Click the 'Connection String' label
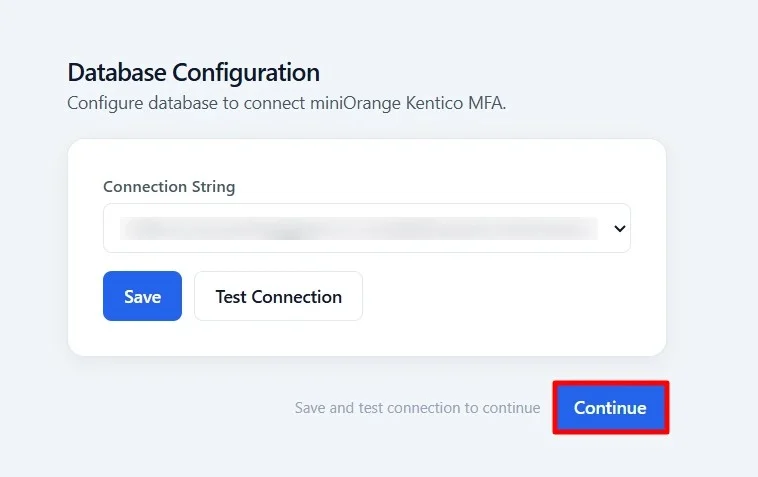 [x=169, y=187]
